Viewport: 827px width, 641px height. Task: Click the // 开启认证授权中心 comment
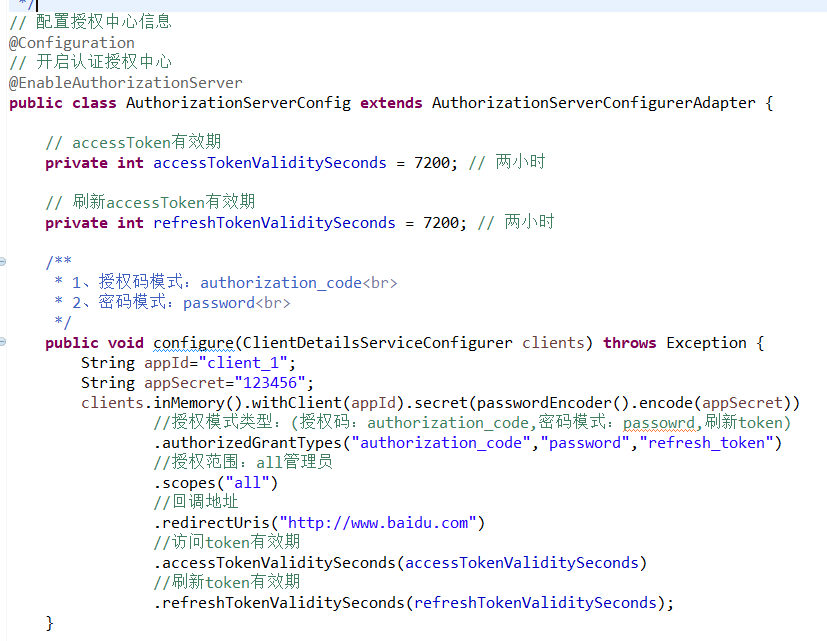pos(91,62)
